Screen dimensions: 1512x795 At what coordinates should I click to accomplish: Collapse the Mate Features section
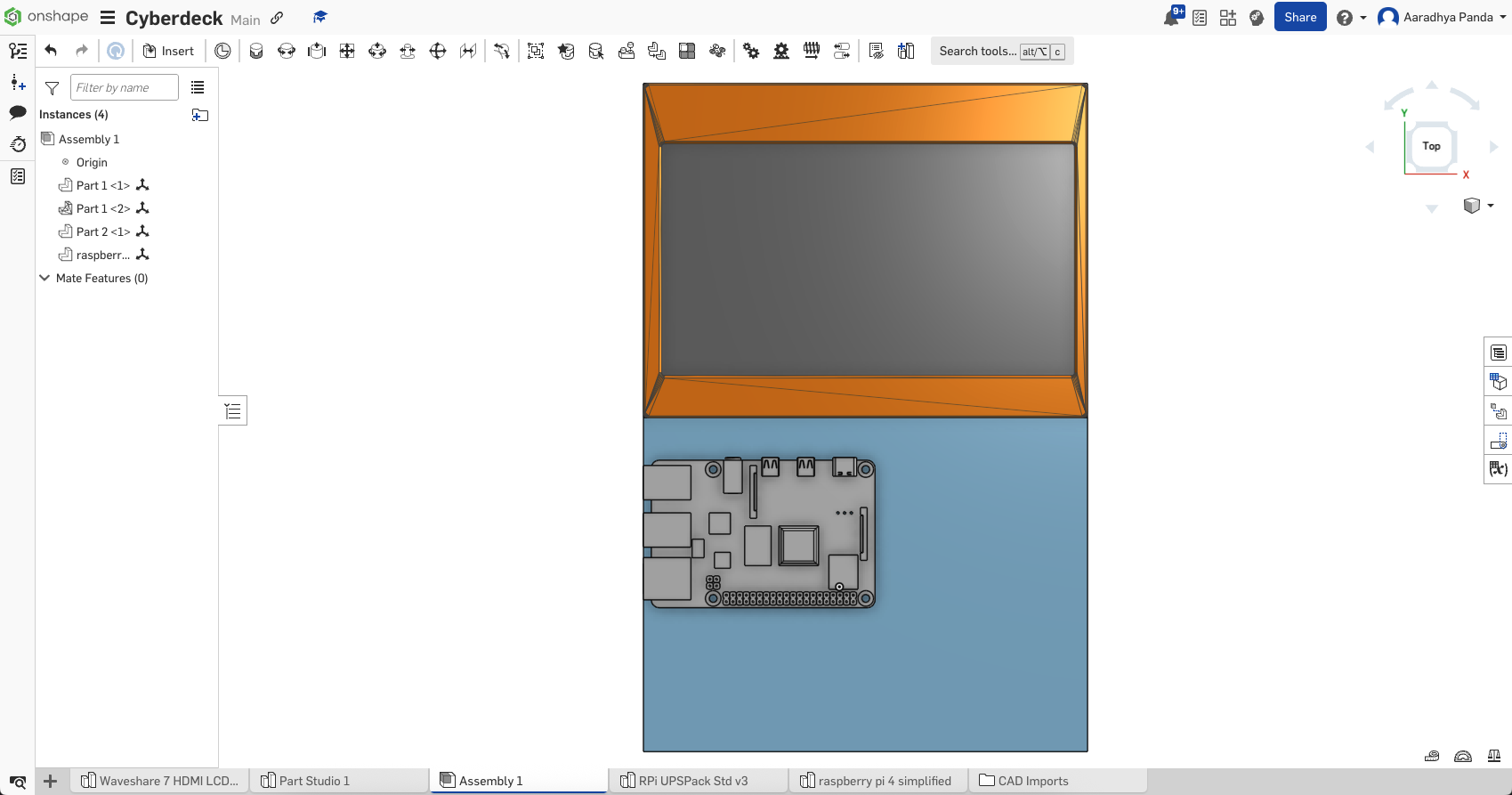tap(44, 278)
